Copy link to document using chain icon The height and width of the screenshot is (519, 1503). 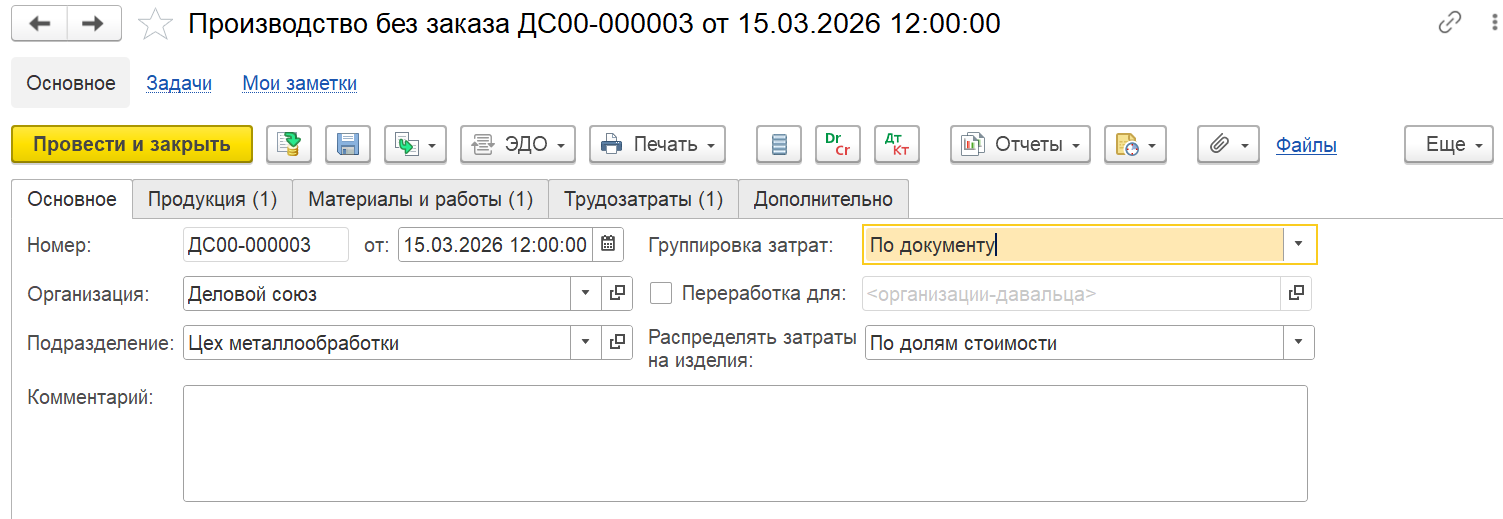pyautogui.click(x=1449, y=23)
